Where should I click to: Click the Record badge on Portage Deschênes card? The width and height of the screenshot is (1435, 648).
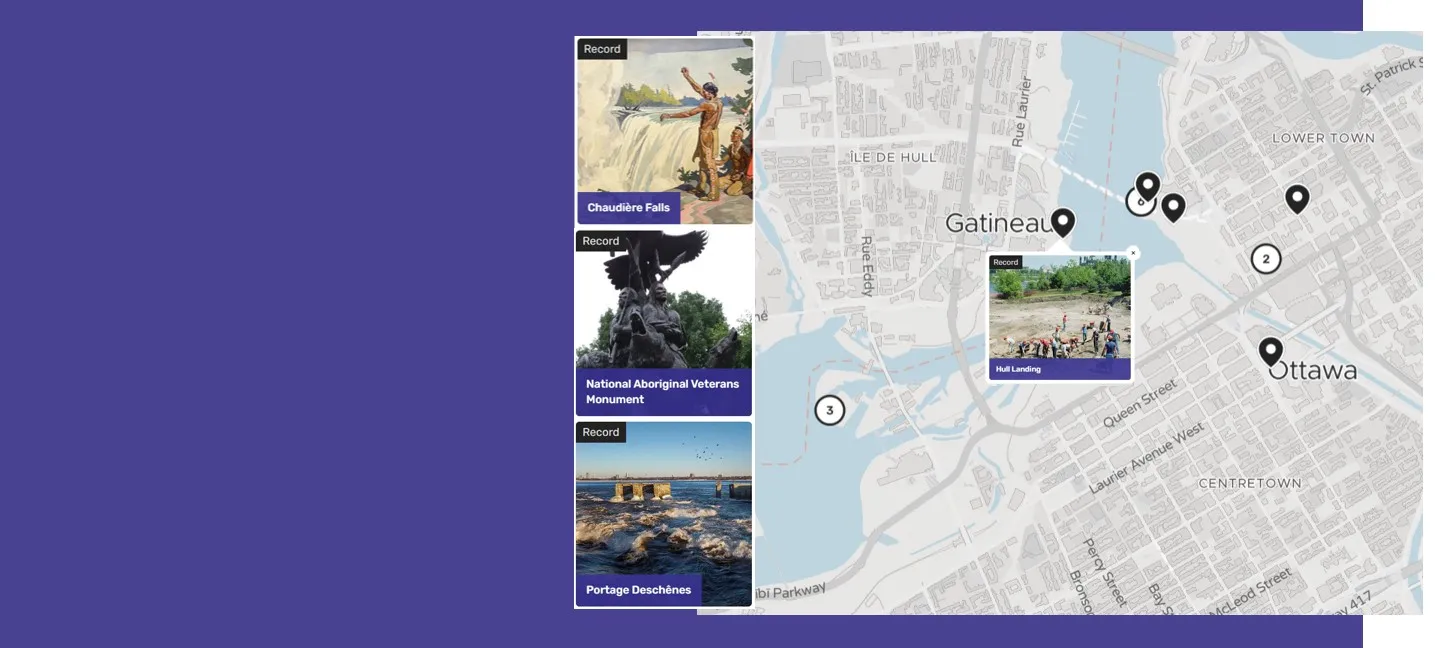click(x=601, y=432)
